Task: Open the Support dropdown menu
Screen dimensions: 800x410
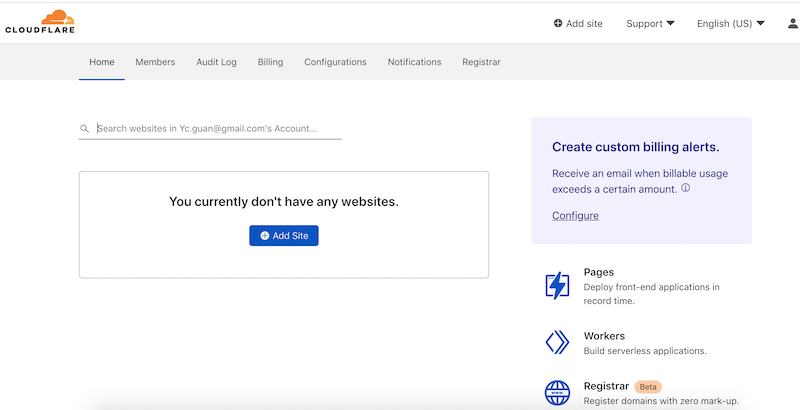Action: pyautogui.click(x=650, y=23)
